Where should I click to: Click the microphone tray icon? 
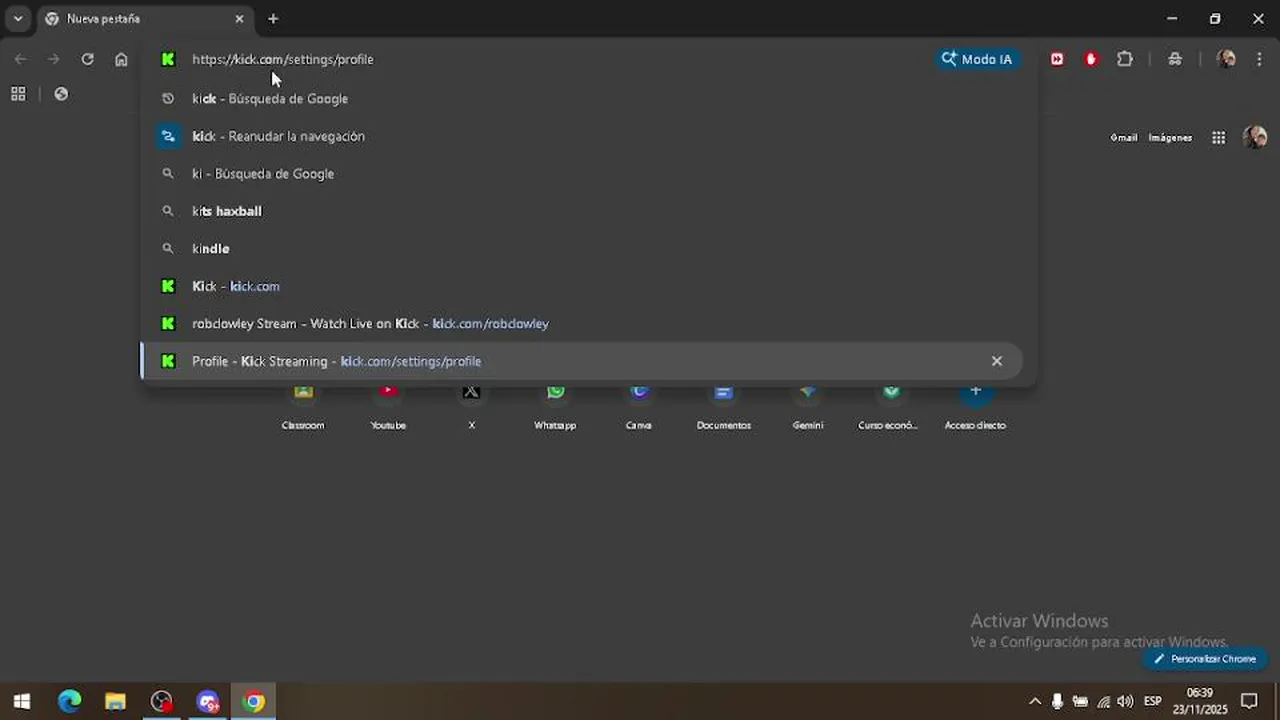pos(1057,702)
